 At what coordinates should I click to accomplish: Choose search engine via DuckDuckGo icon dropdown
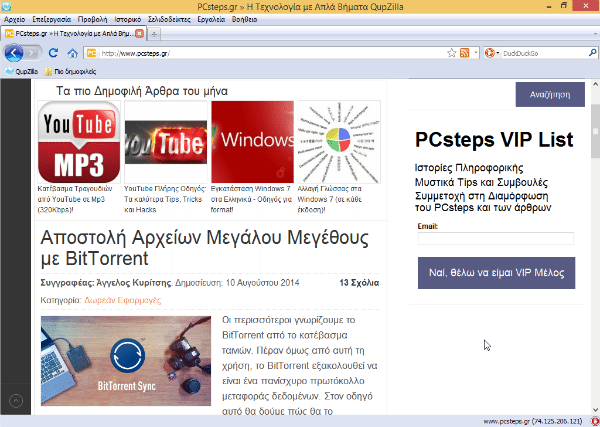[492, 53]
